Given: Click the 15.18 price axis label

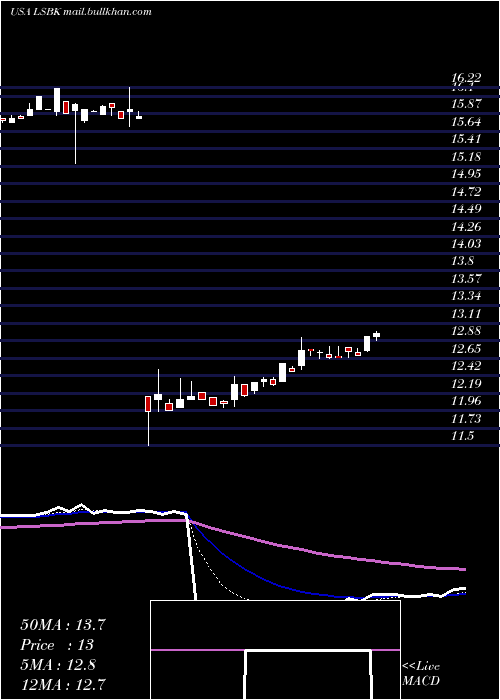Looking at the screenshot, I should [x=466, y=157].
